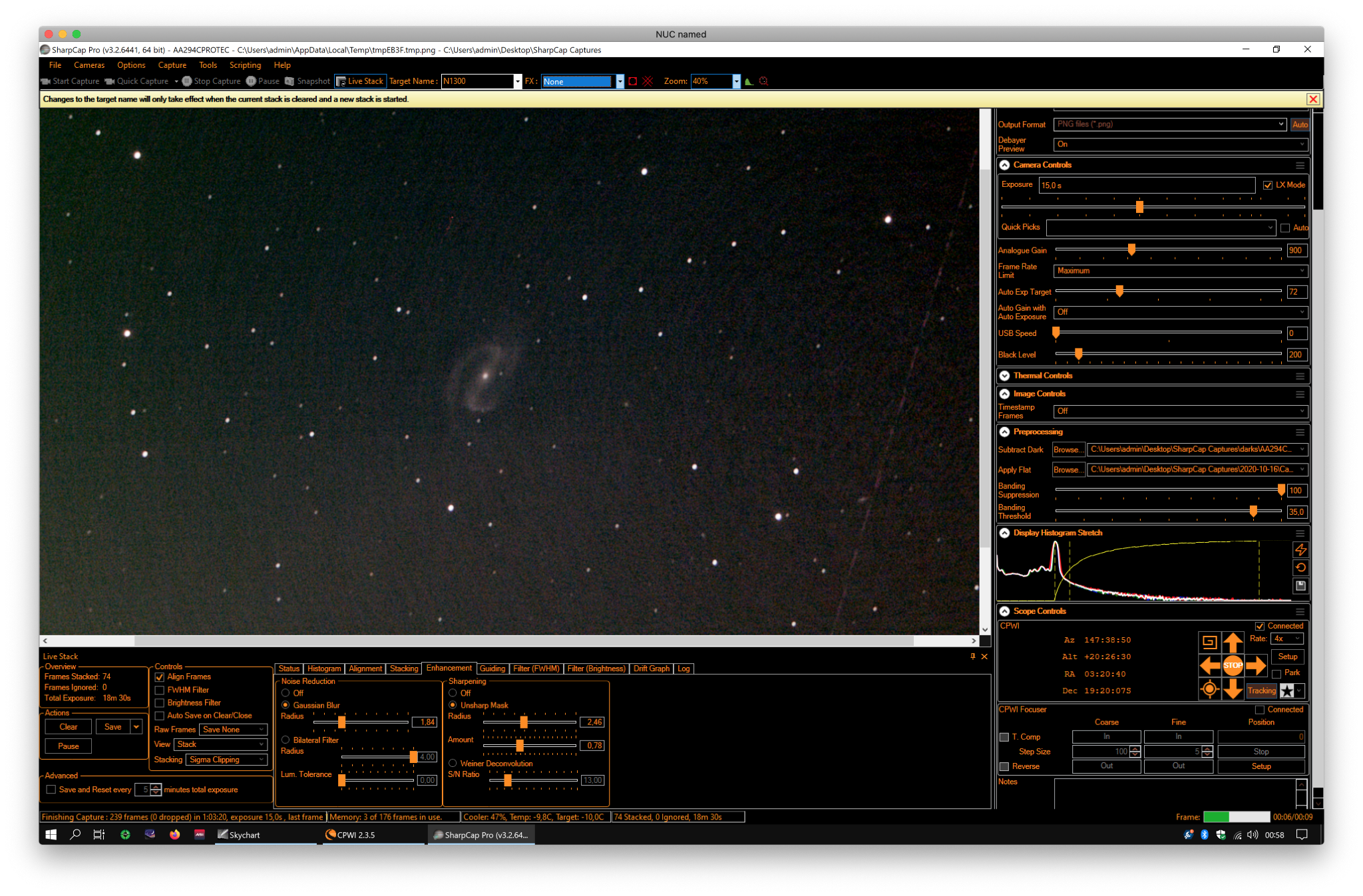Click the Clear stack button
The width and height of the screenshot is (1363, 896).
69,727
